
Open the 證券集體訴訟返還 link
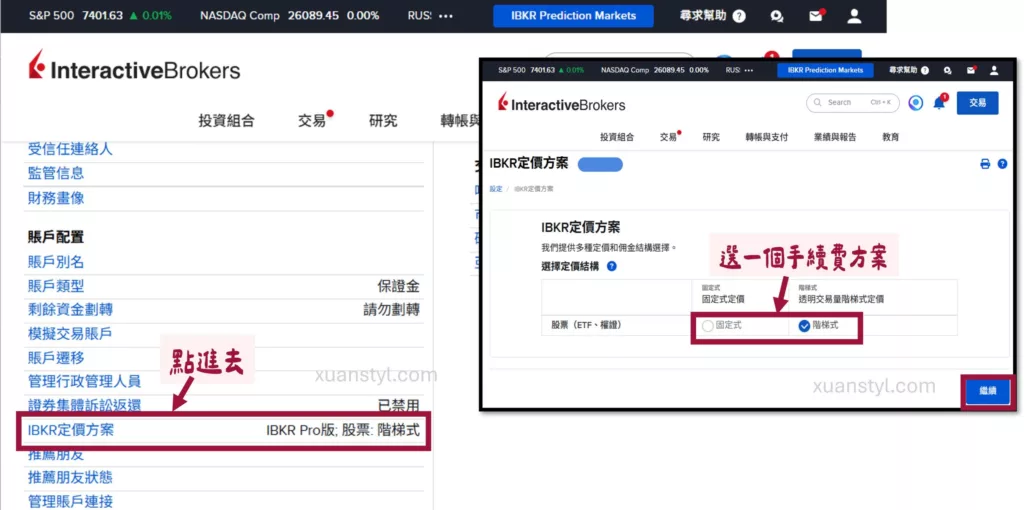84,406
